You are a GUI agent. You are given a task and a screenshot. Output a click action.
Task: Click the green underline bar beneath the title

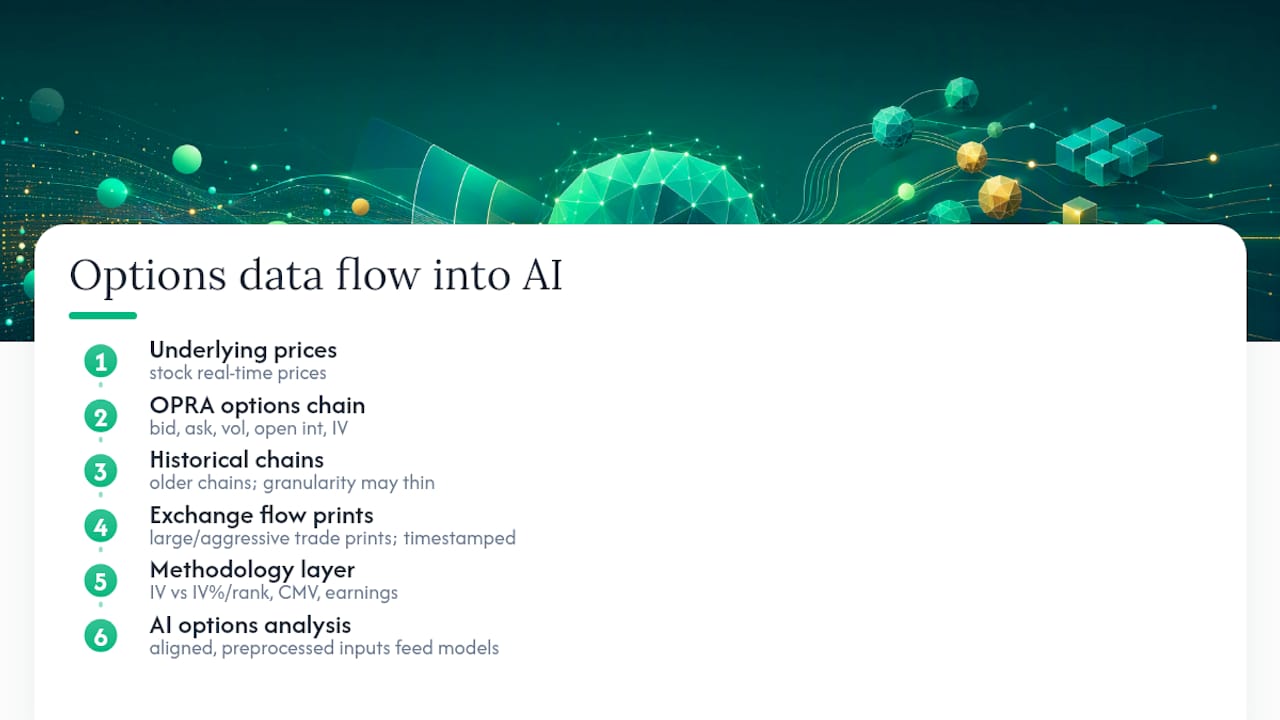click(103, 316)
